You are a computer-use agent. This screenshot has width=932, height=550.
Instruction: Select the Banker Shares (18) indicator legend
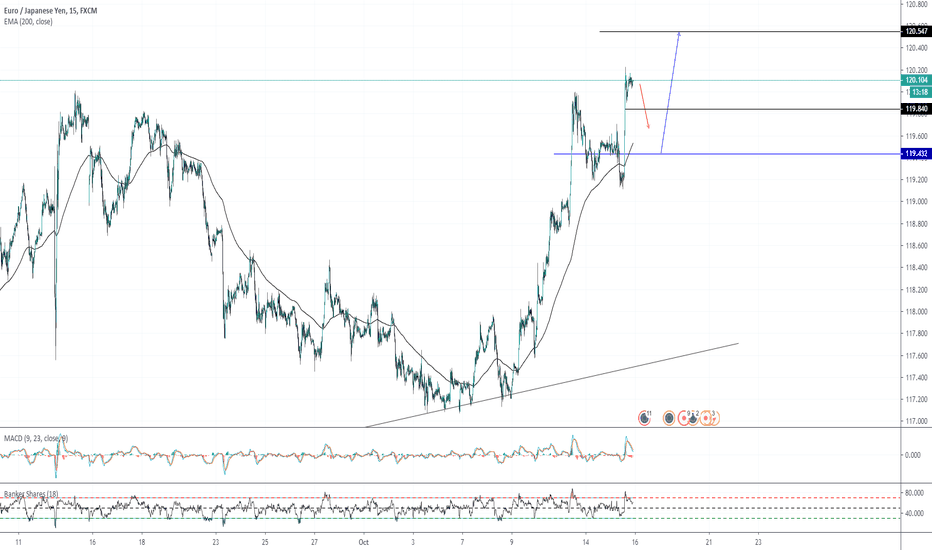(x=32, y=494)
